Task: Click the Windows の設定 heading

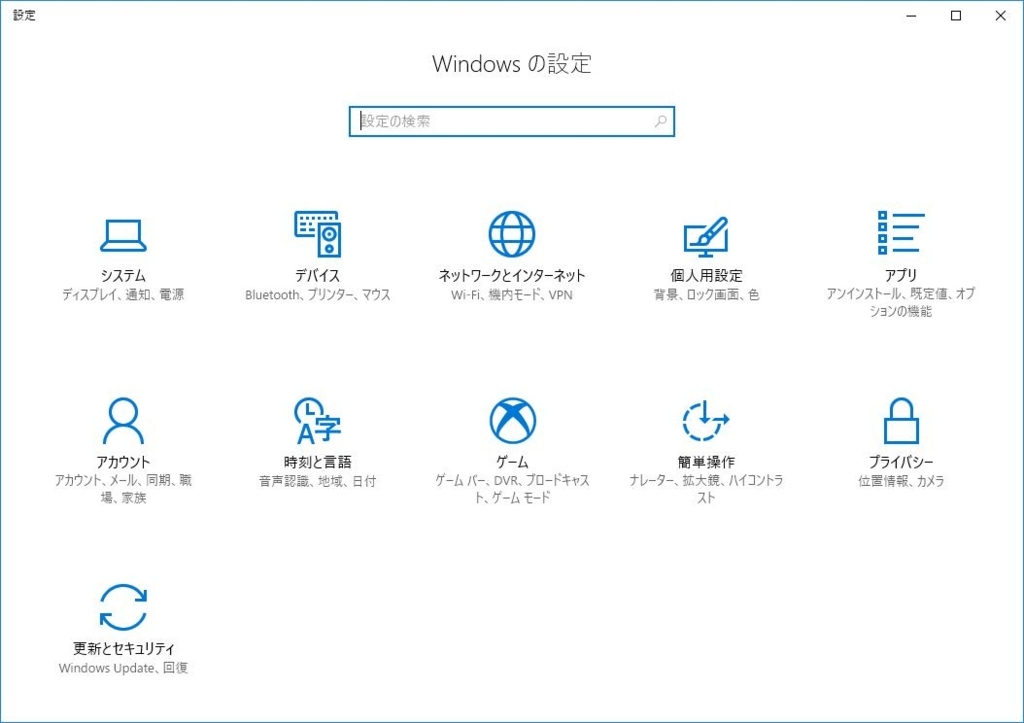Action: click(x=512, y=64)
